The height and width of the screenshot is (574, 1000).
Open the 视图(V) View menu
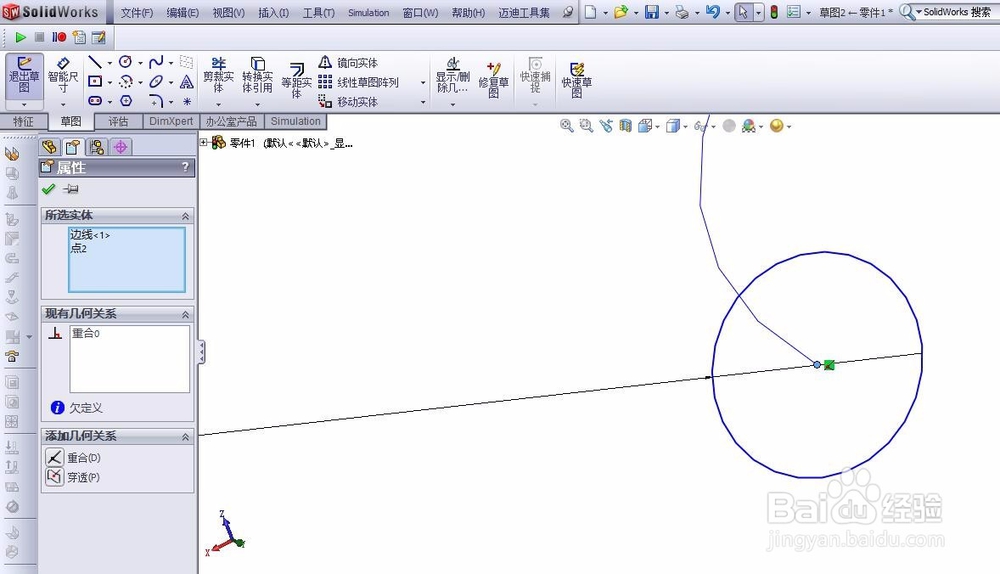pyautogui.click(x=228, y=12)
